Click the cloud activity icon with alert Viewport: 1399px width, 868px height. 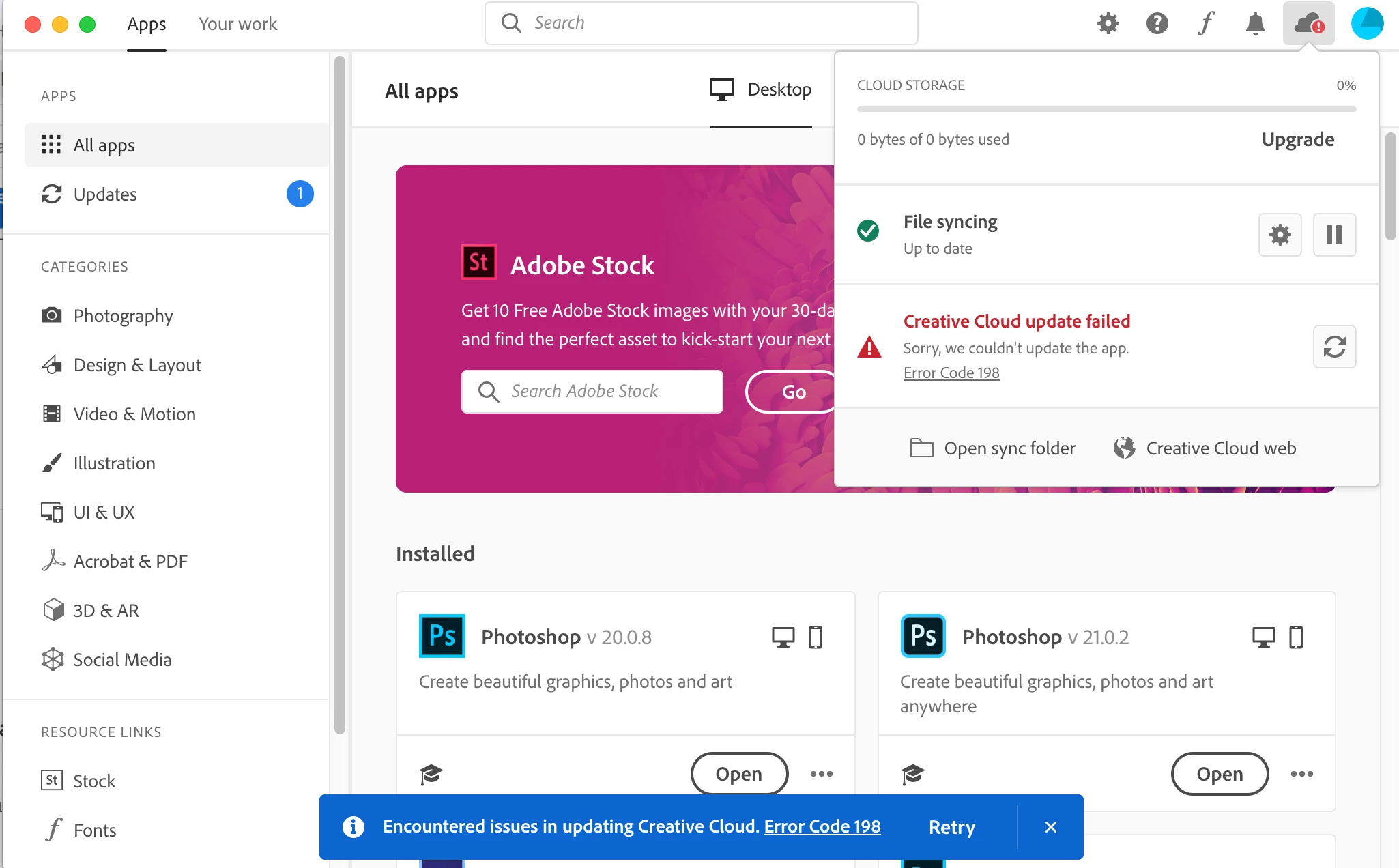click(x=1308, y=23)
